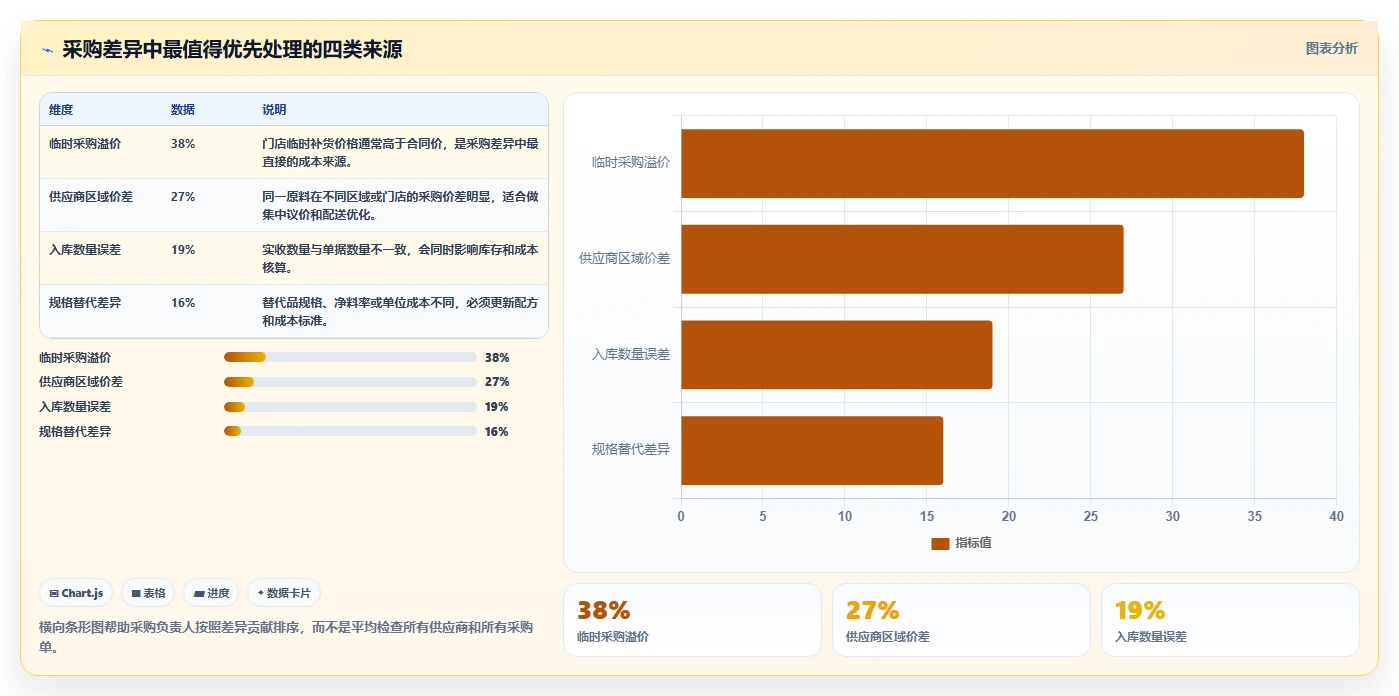
Task: Click the x-axis tick label 20
Action: click(x=1009, y=516)
